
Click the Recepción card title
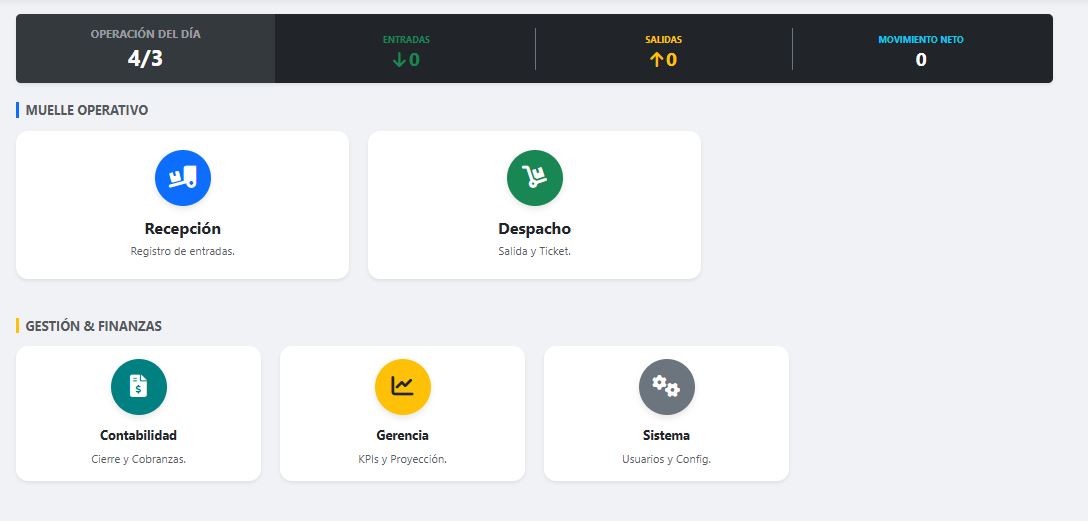tap(182, 228)
